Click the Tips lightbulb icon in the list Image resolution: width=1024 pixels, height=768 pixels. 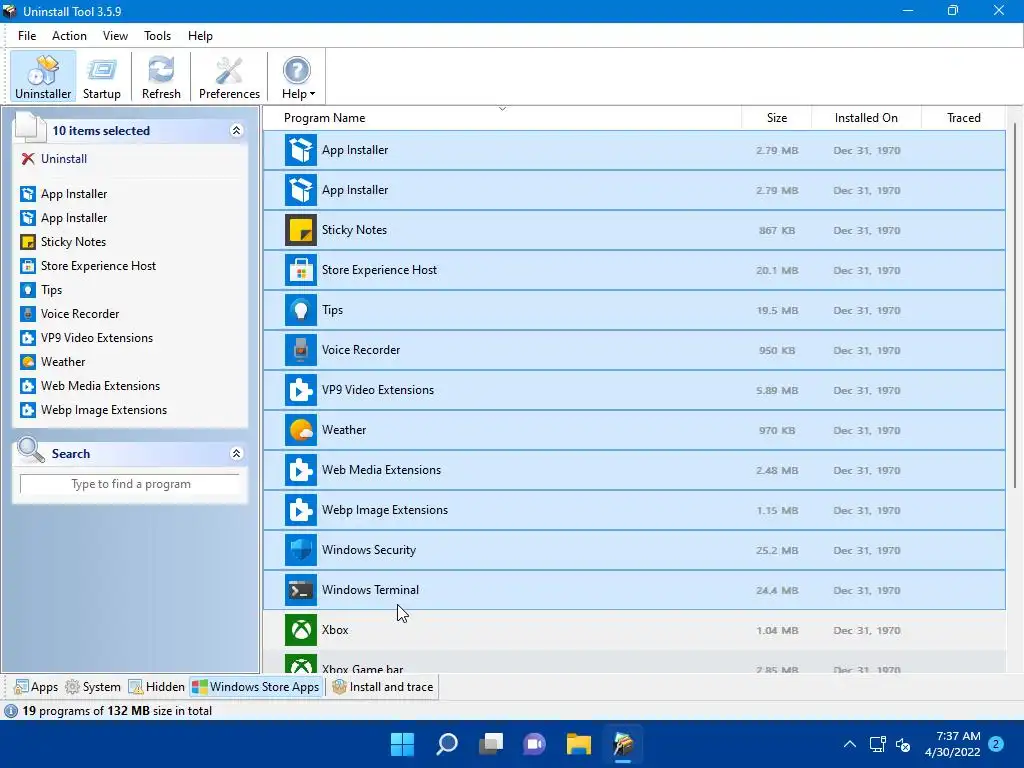coord(301,310)
